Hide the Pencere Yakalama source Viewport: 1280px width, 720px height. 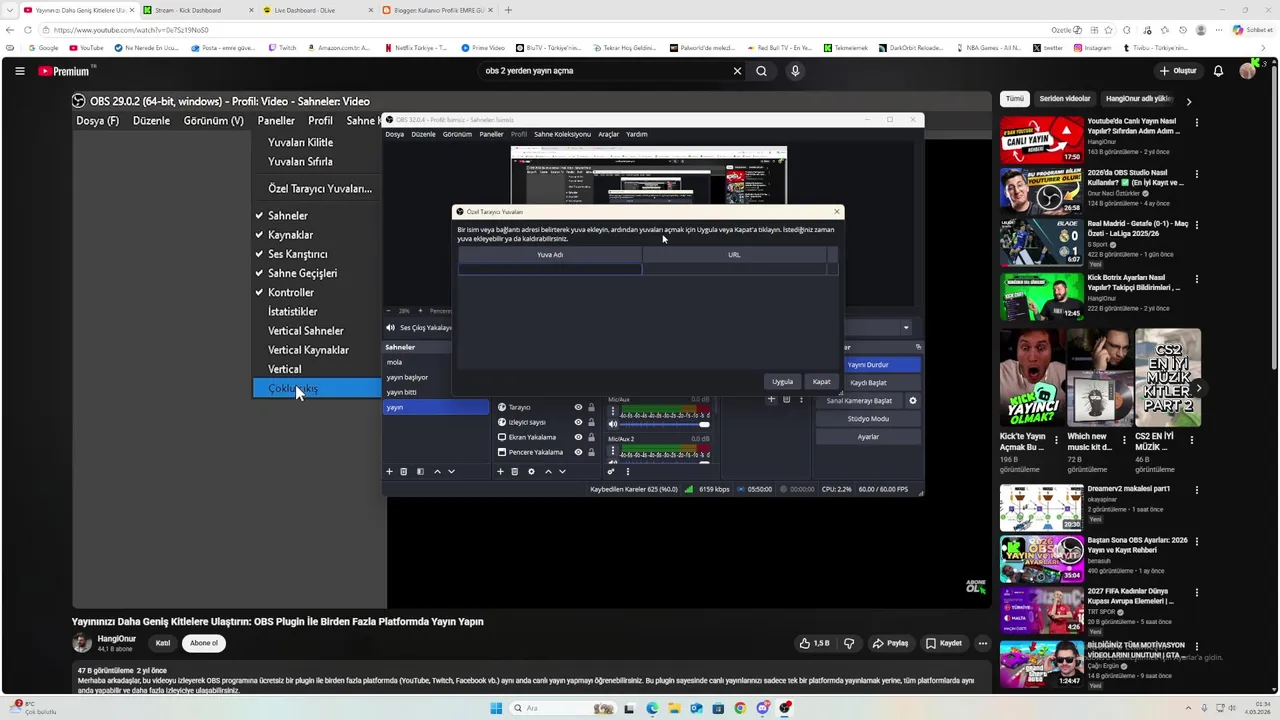click(578, 452)
